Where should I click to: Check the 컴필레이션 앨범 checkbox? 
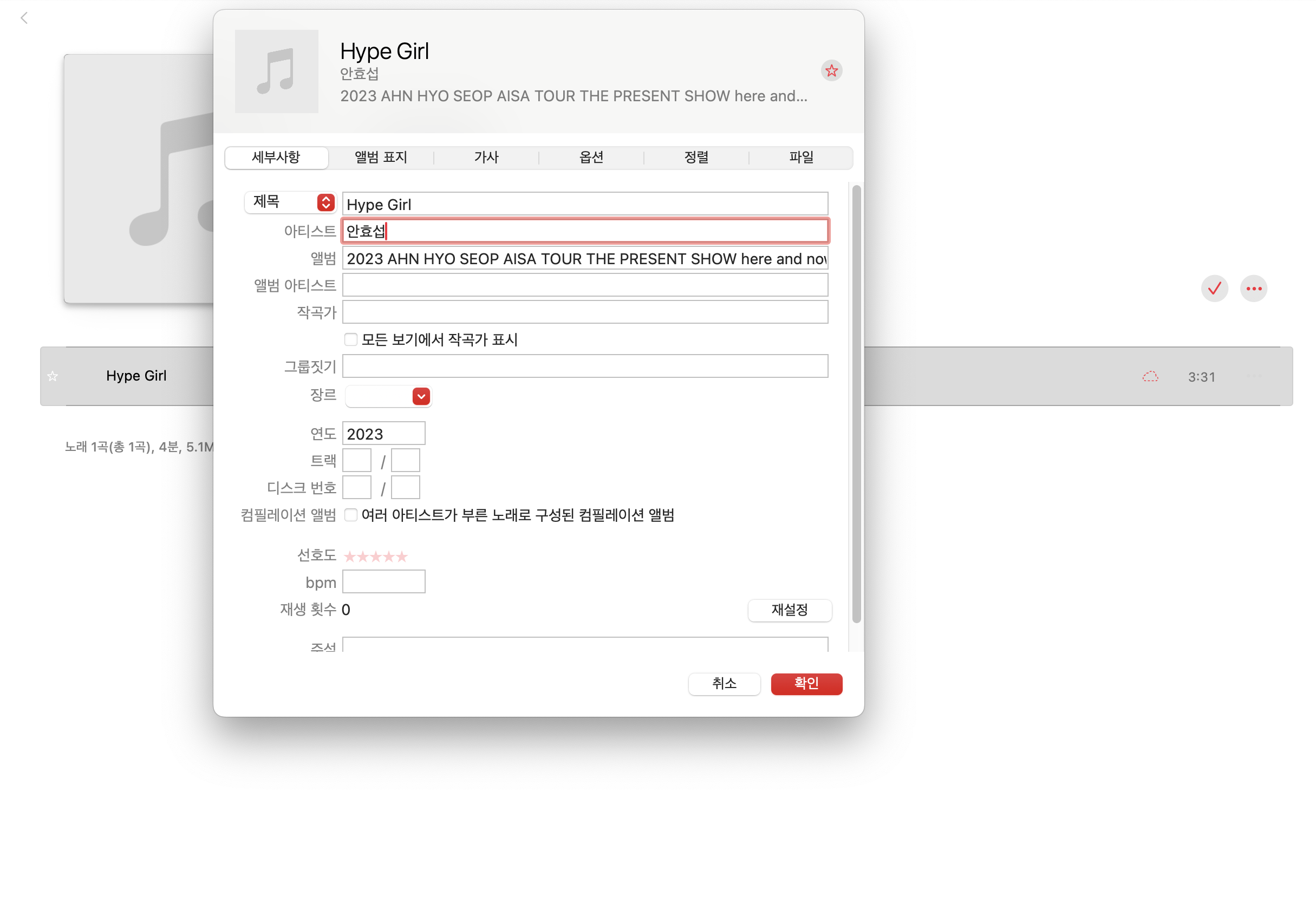click(351, 514)
